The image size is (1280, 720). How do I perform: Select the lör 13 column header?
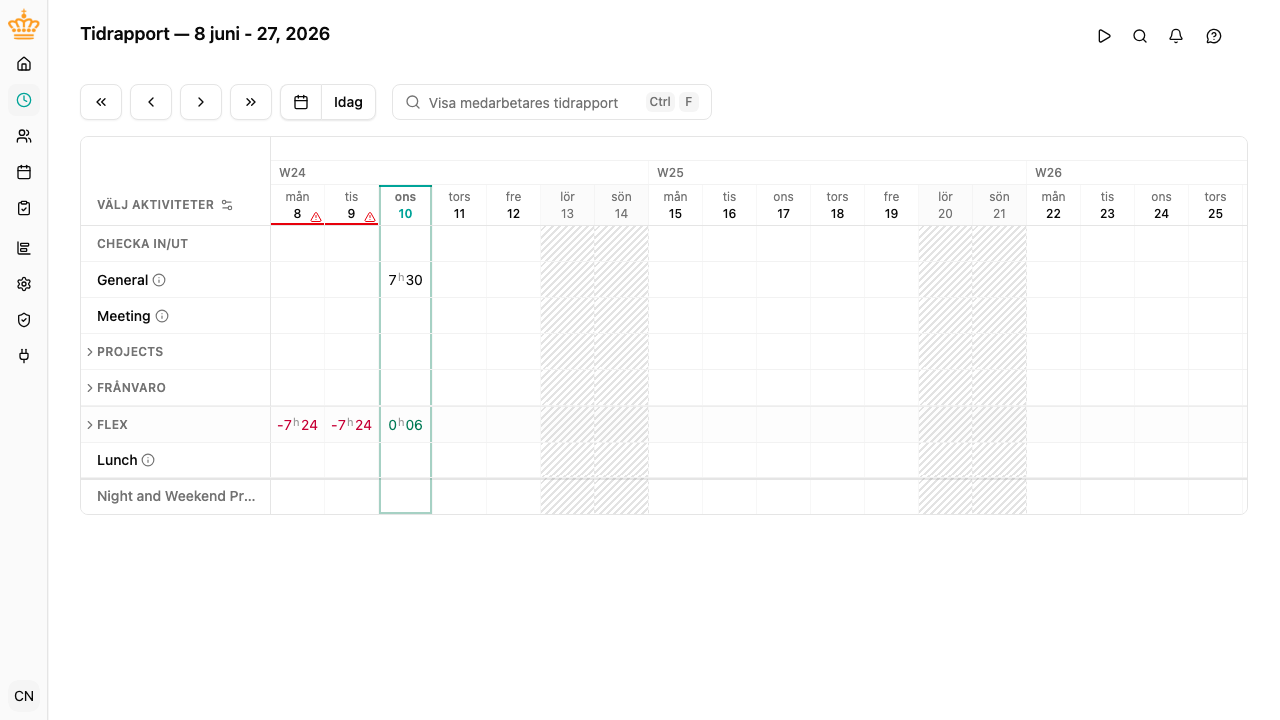pos(567,205)
